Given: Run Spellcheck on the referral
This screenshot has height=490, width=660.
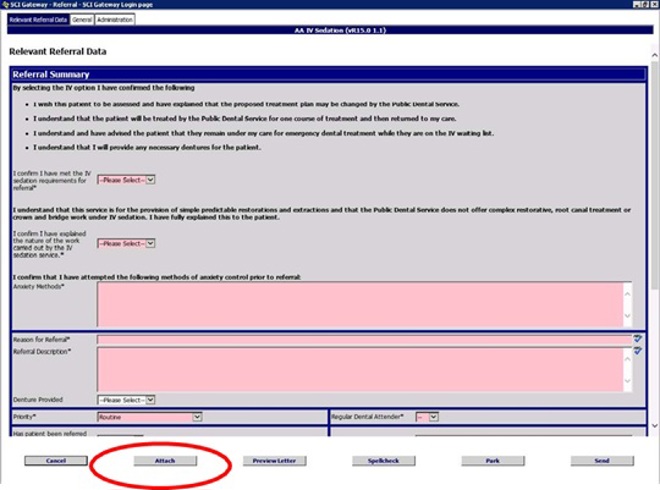Looking at the screenshot, I should pos(383,461).
